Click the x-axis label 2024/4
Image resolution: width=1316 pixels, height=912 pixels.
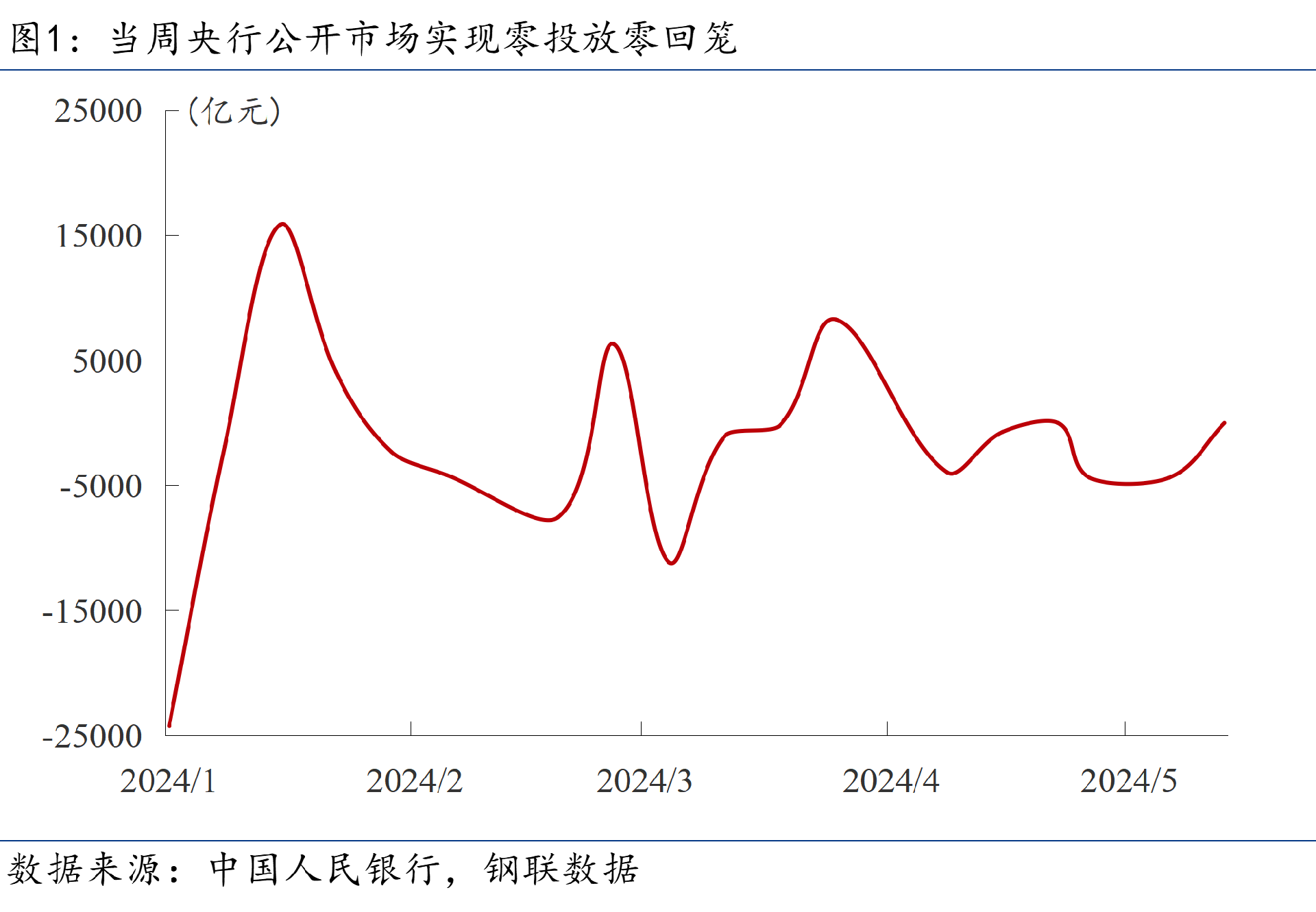point(890,781)
